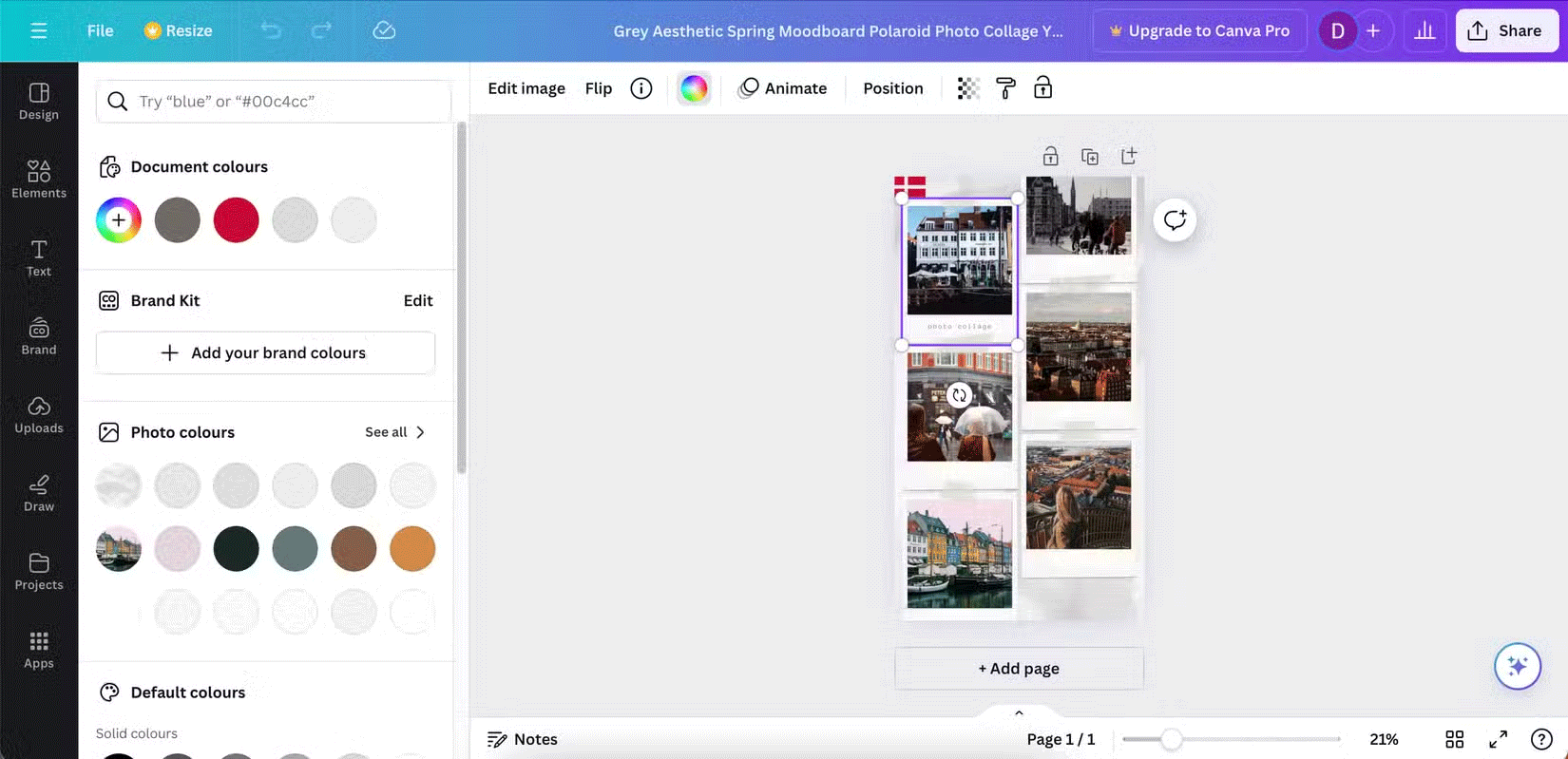Image resolution: width=1568 pixels, height=759 pixels.
Task: Click the Share button
Action: [x=1507, y=31]
